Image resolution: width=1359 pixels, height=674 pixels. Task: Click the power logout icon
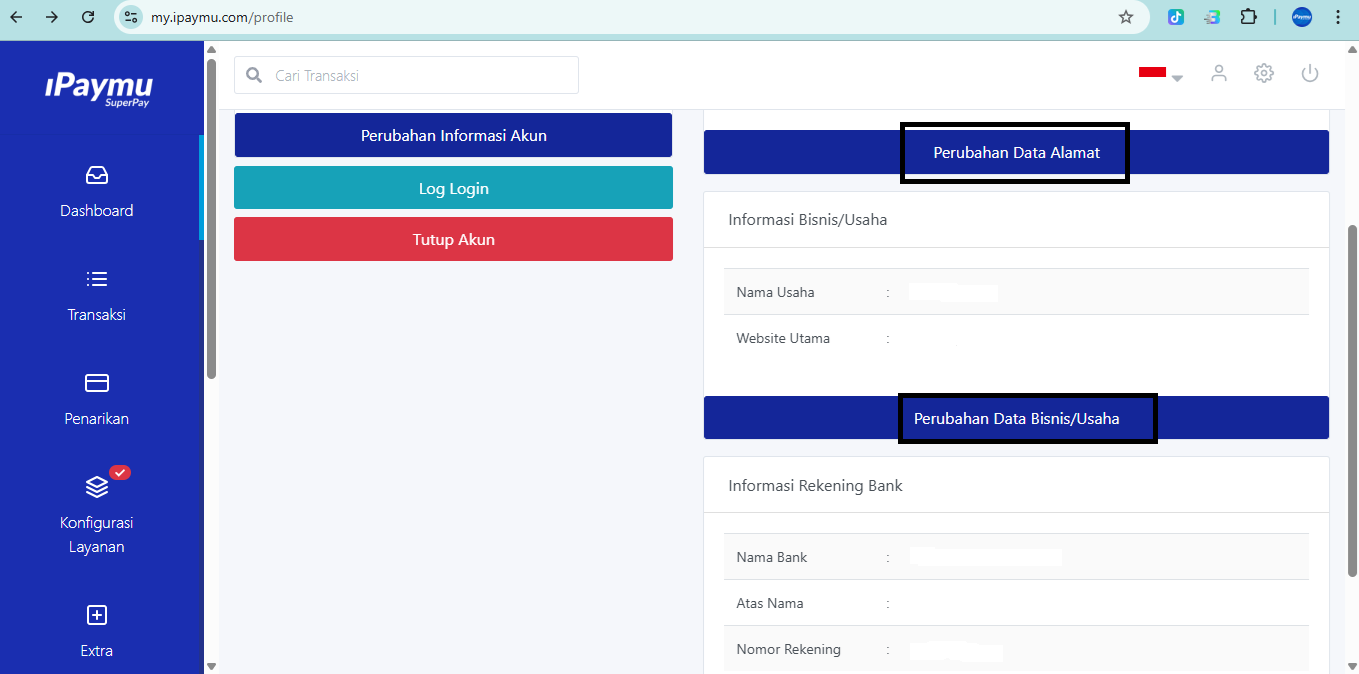1310,73
